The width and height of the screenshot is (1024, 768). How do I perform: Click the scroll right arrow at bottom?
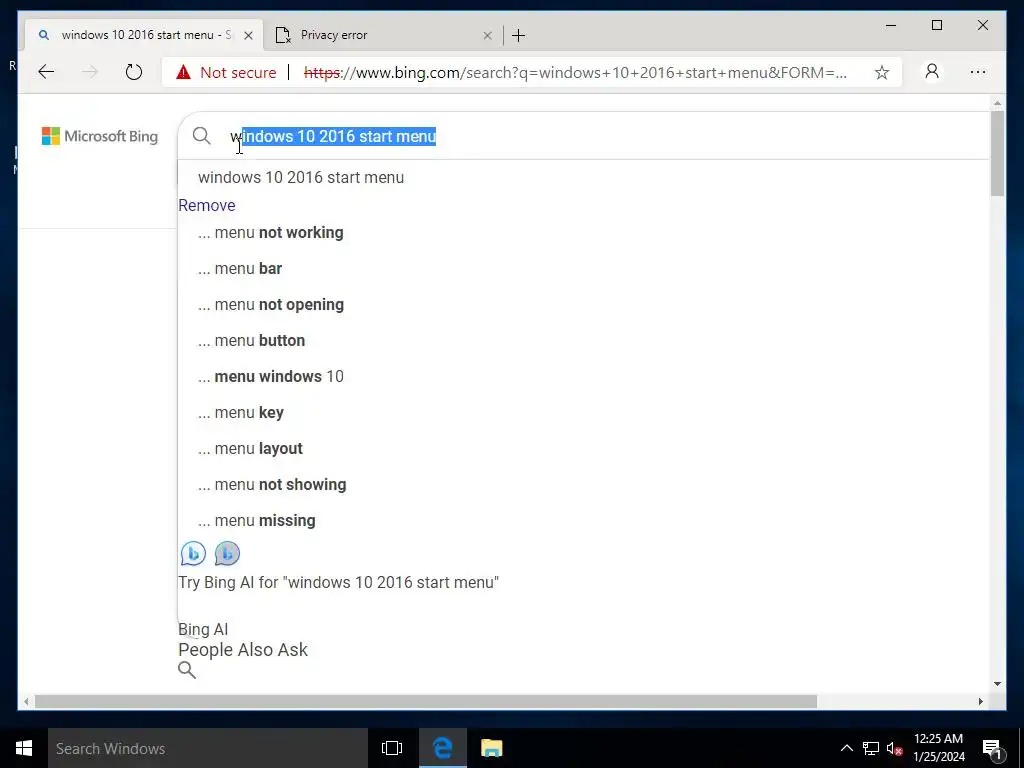pyautogui.click(x=980, y=701)
